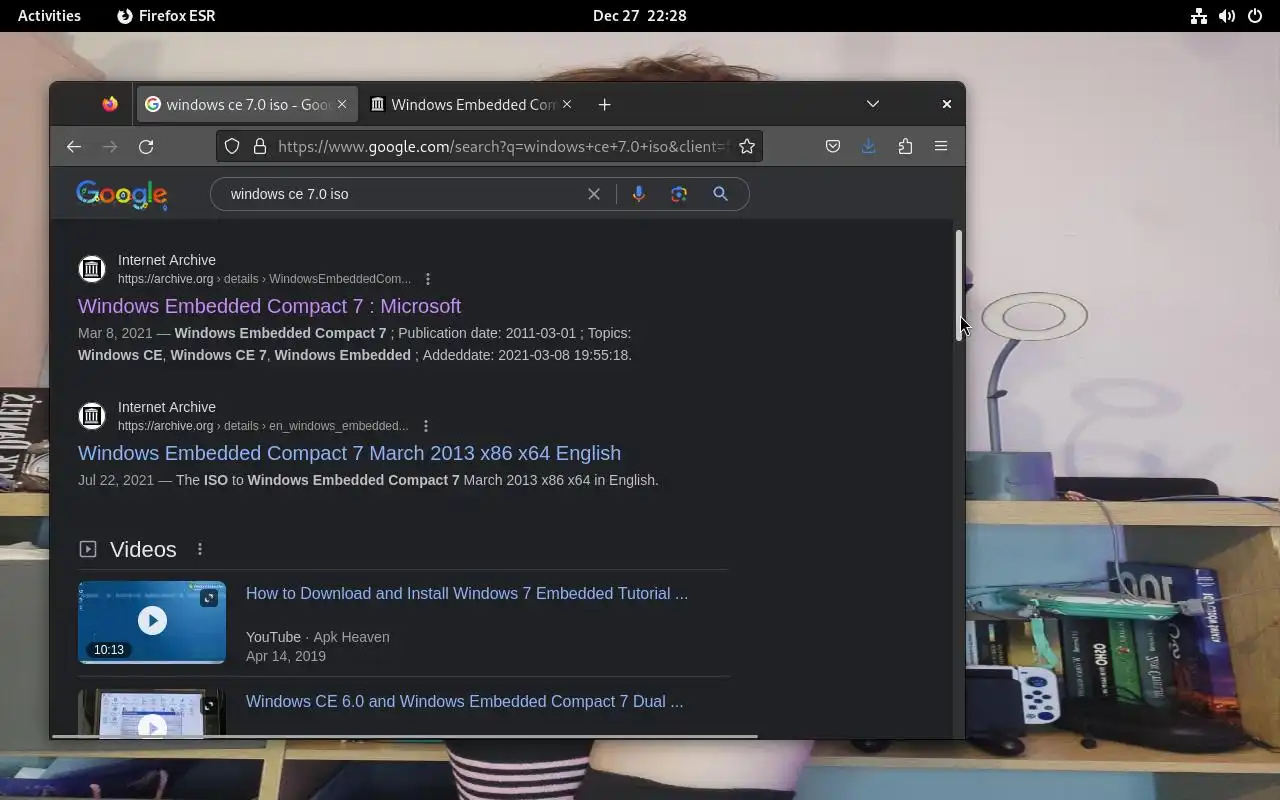Image resolution: width=1280 pixels, height=800 pixels.
Task: Click the Save to Pocket icon
Action: [x=833, y=146]
